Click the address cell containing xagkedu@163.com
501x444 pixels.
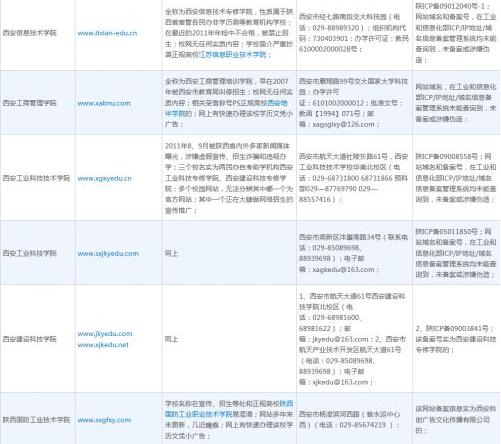(x=354, y=253)
